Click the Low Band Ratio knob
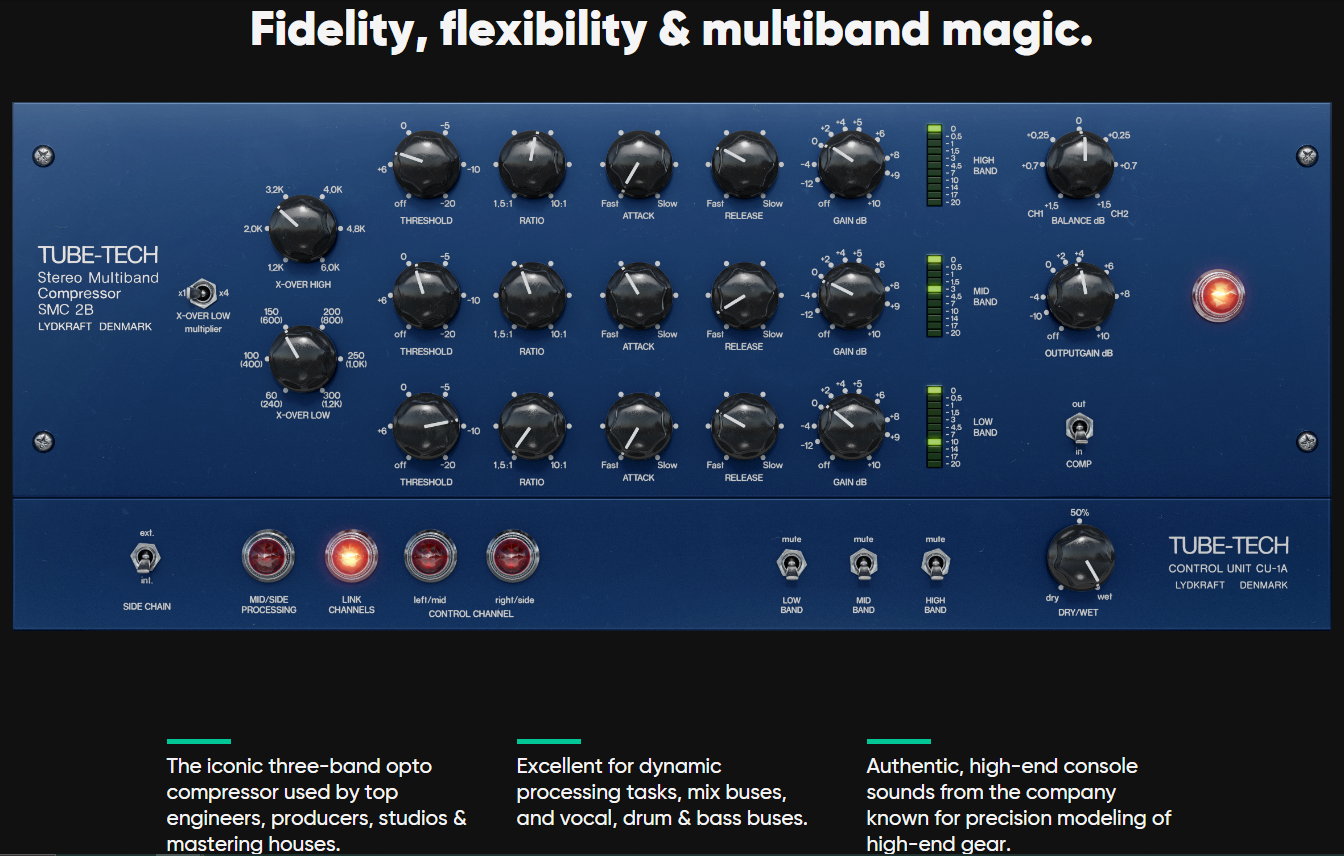Viewport: 1344px width, 856px height. point(531,426)
